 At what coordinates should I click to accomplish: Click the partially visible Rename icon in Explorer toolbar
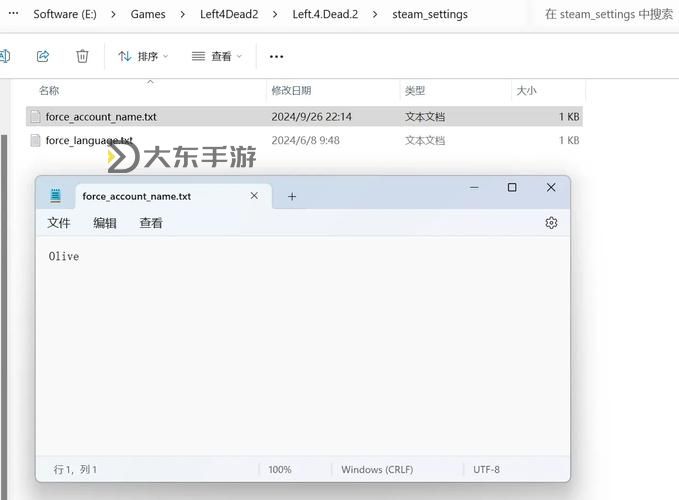(x=5, y=56)
